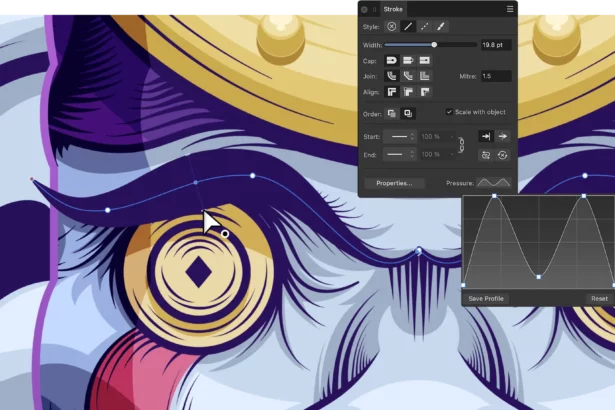
Task: Click the Width value field 19.8 pt
Action: coord(496,45)
